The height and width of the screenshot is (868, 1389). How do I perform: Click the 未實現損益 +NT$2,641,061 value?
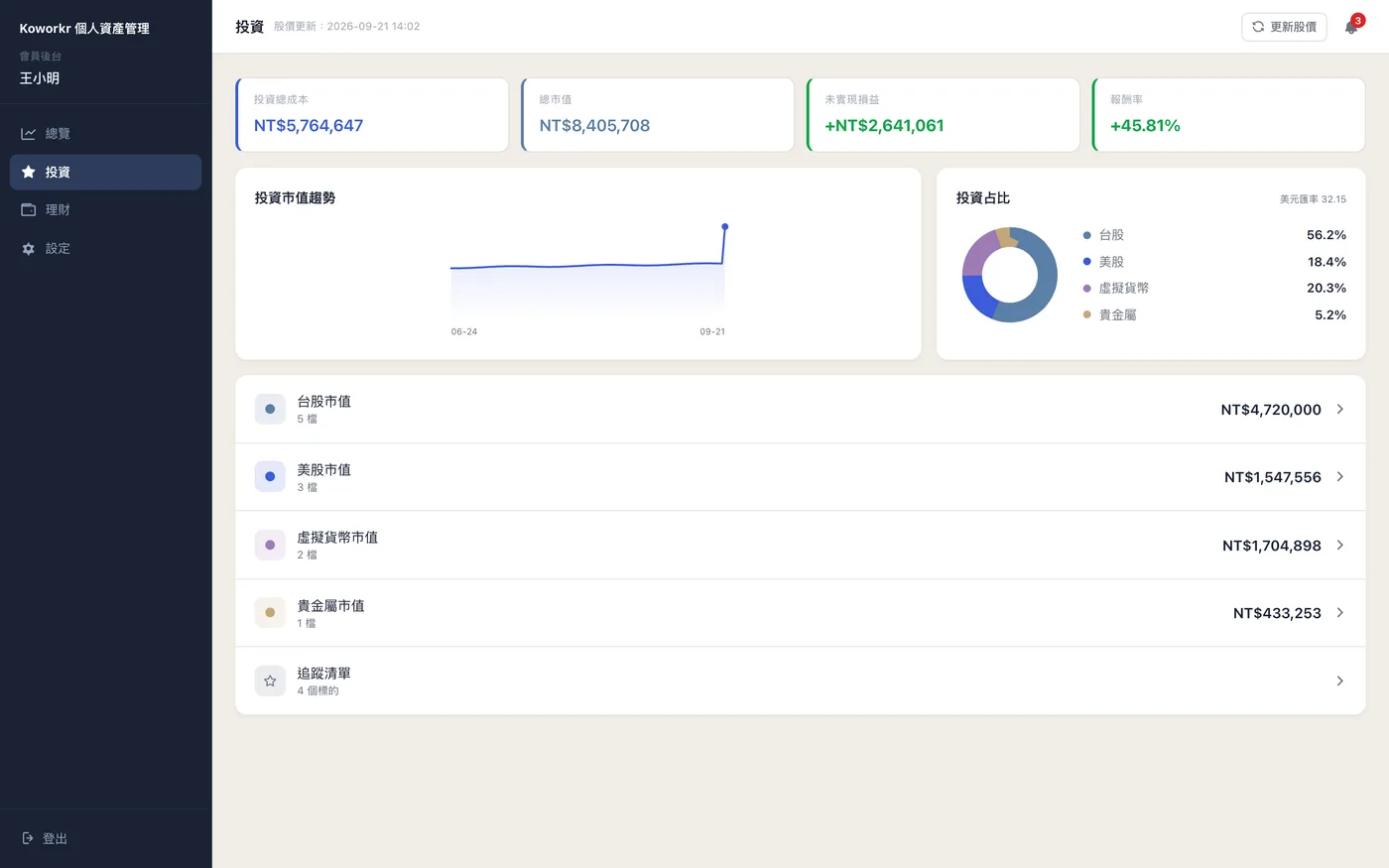point(884,126)
